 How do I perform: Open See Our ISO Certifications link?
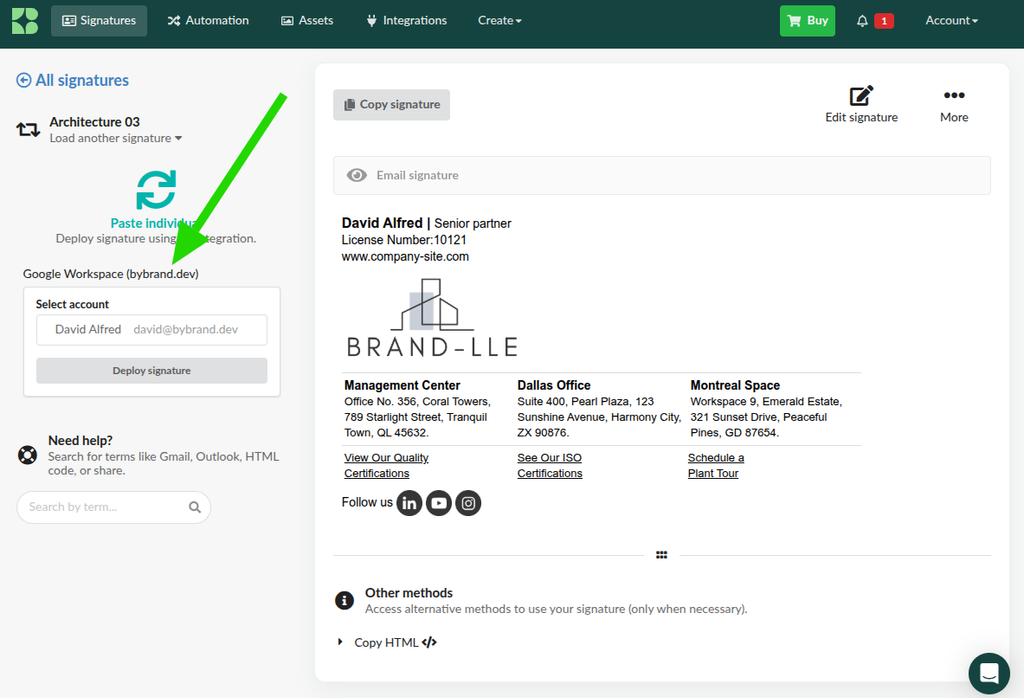click(550, 466)
